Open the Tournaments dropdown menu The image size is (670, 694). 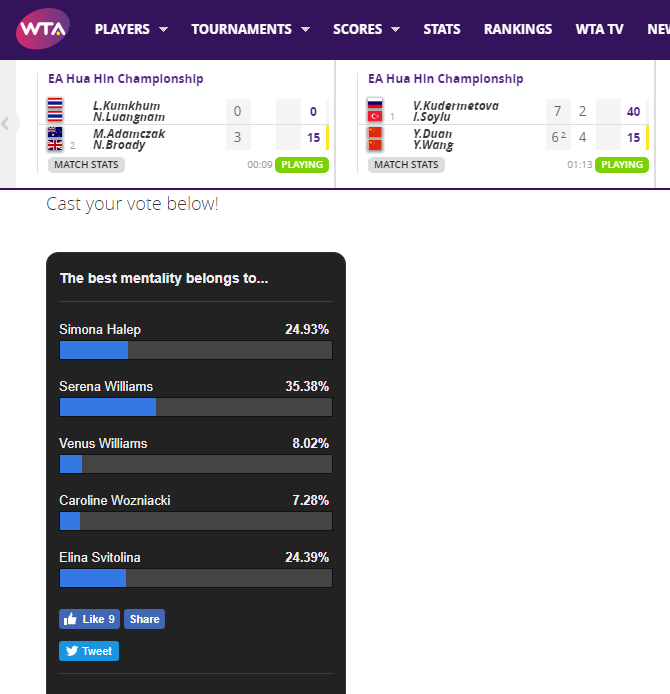click(250, 29)
